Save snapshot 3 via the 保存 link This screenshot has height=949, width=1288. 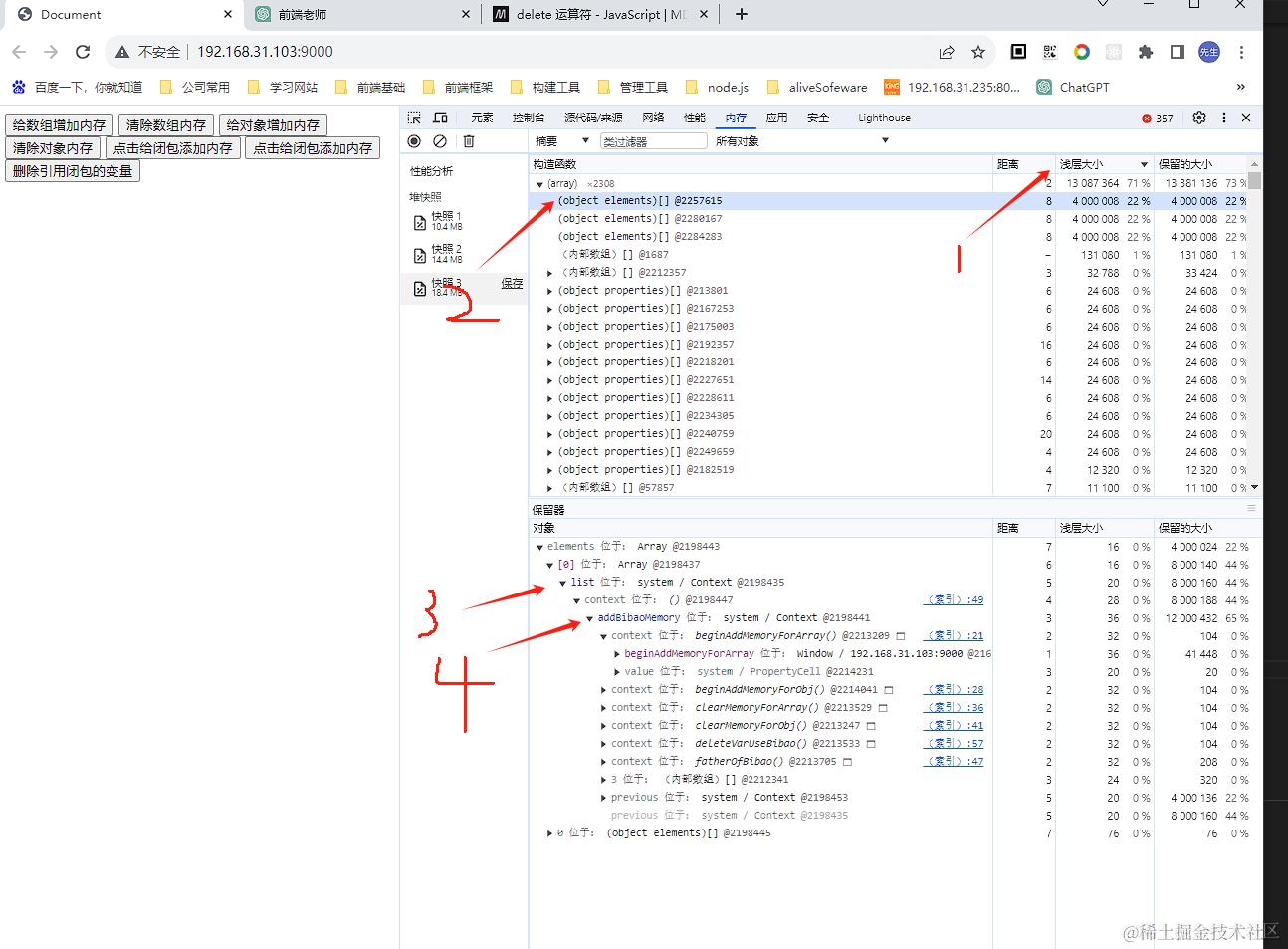pos(512,284)
